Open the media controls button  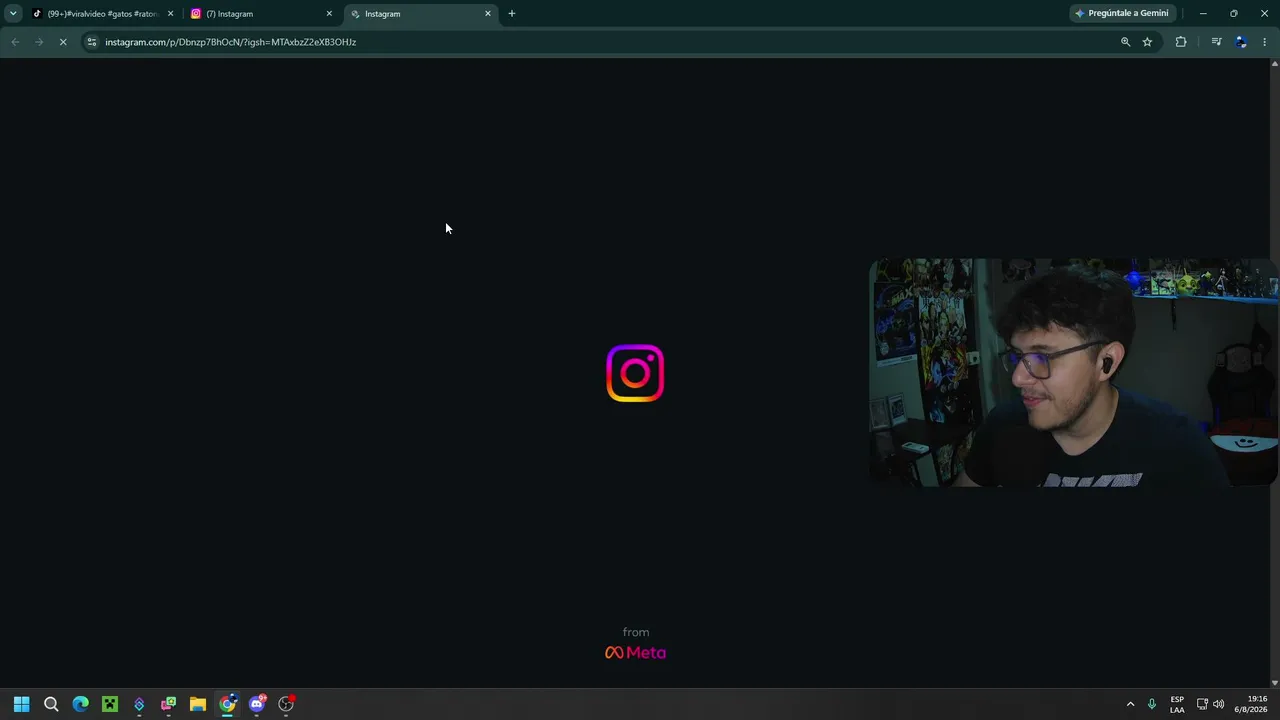coord(1216,42)
